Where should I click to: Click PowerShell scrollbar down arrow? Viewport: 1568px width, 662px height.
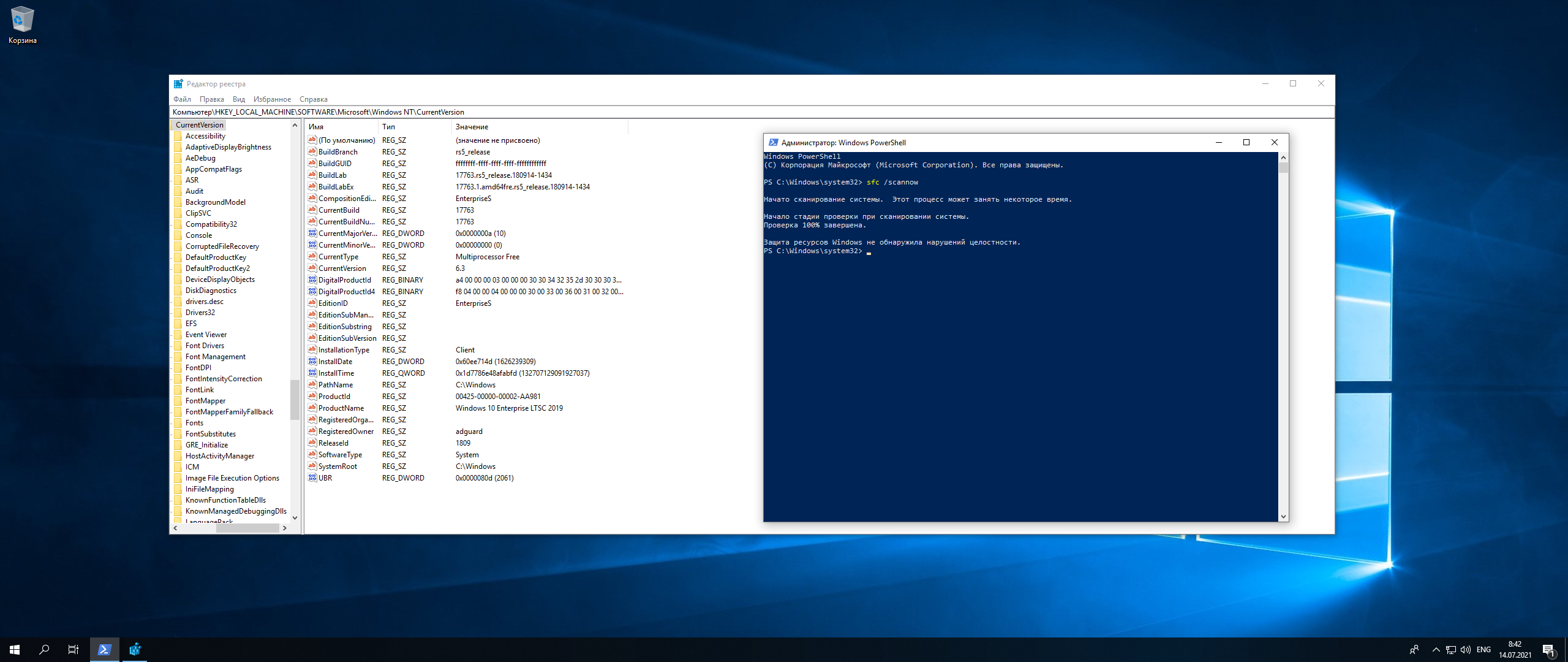pos(1283,517)
